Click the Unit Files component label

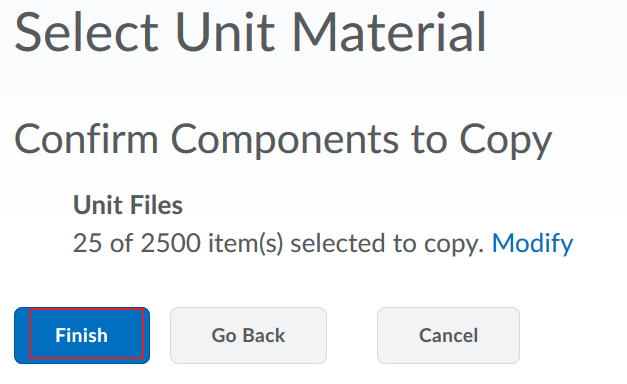(x=128, y=205)
